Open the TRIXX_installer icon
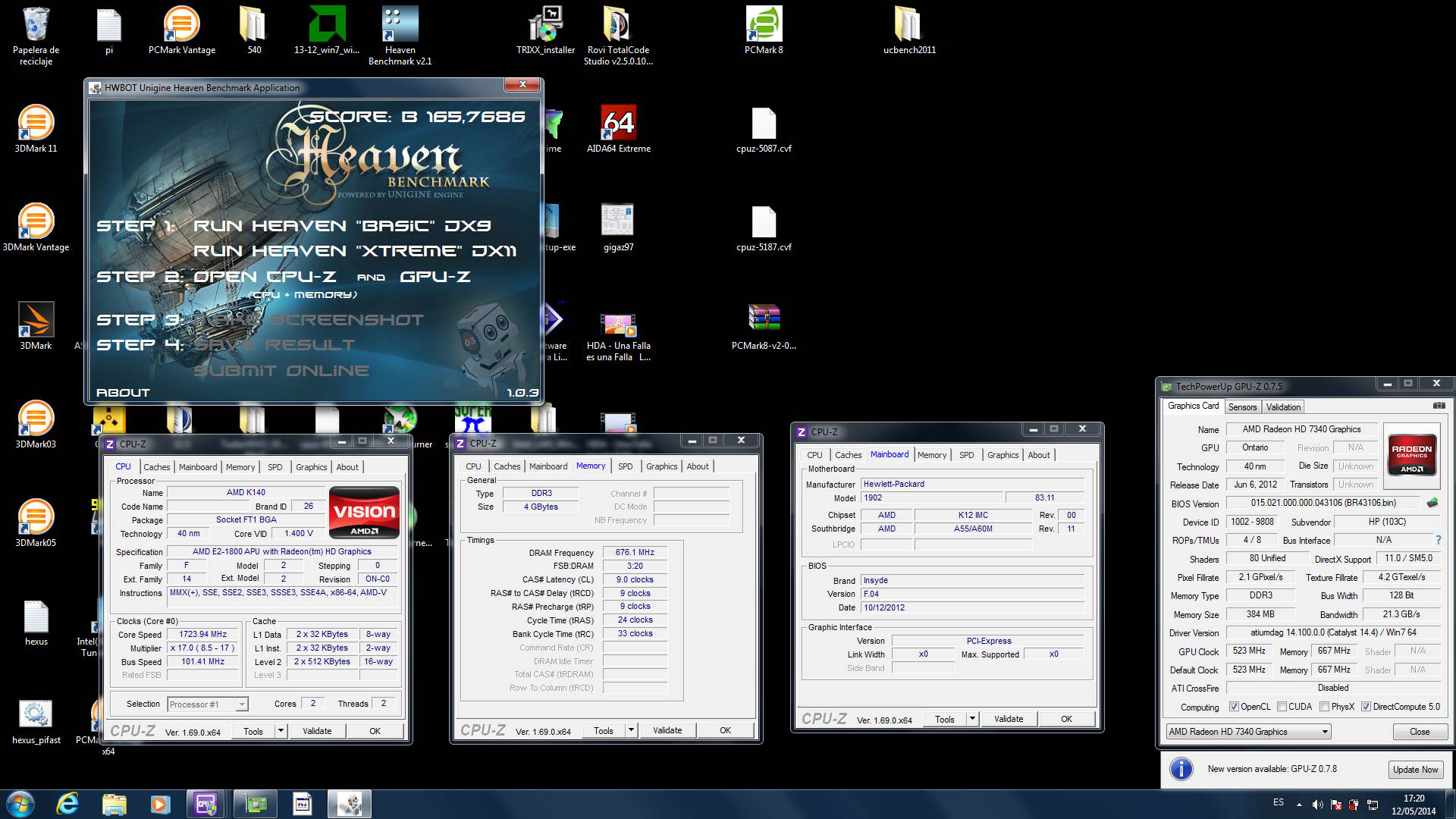 coord(545,31)
